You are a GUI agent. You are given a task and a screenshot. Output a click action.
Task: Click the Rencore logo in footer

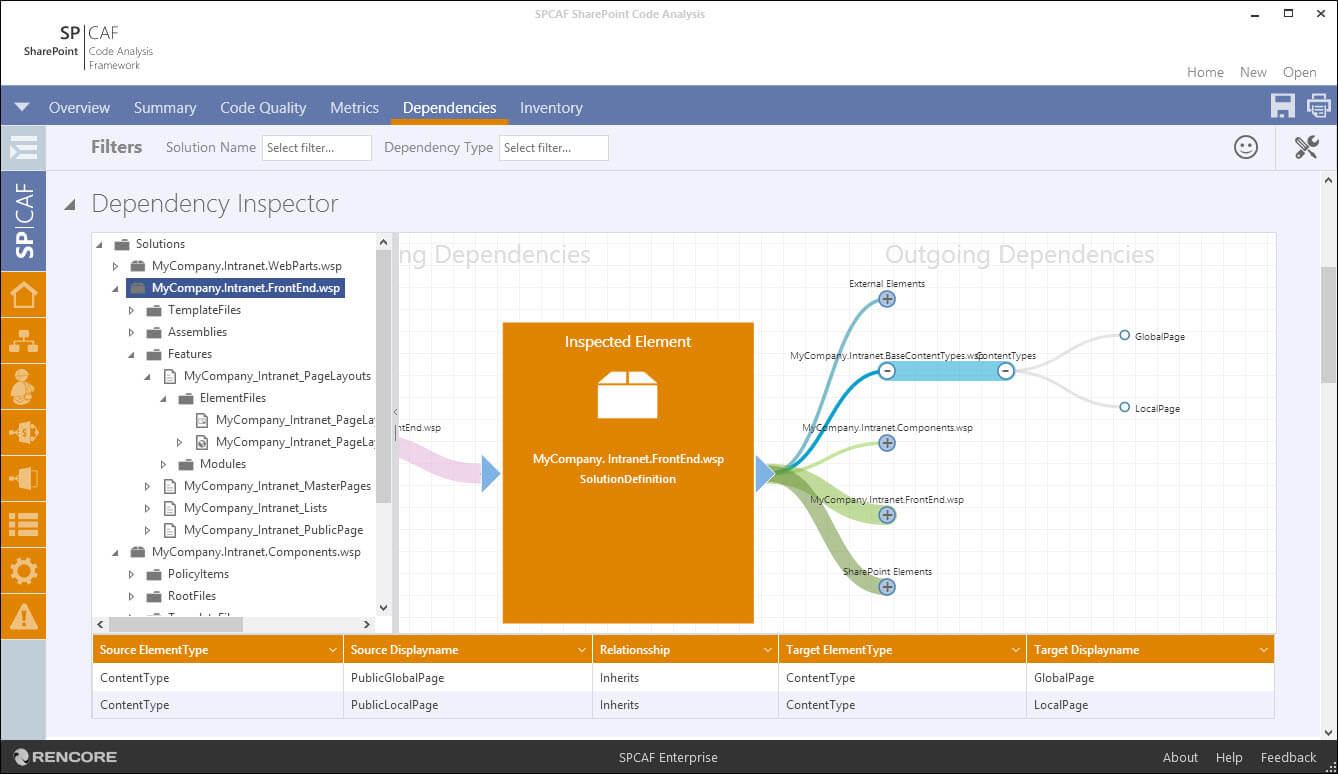pos(65,757)
